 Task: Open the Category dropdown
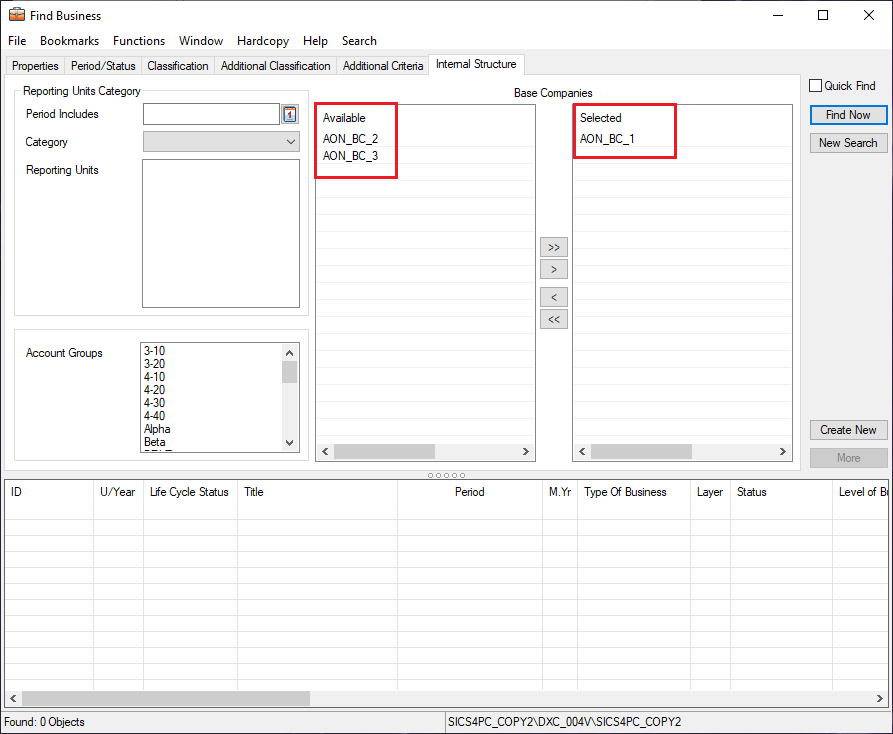(221, 142)
